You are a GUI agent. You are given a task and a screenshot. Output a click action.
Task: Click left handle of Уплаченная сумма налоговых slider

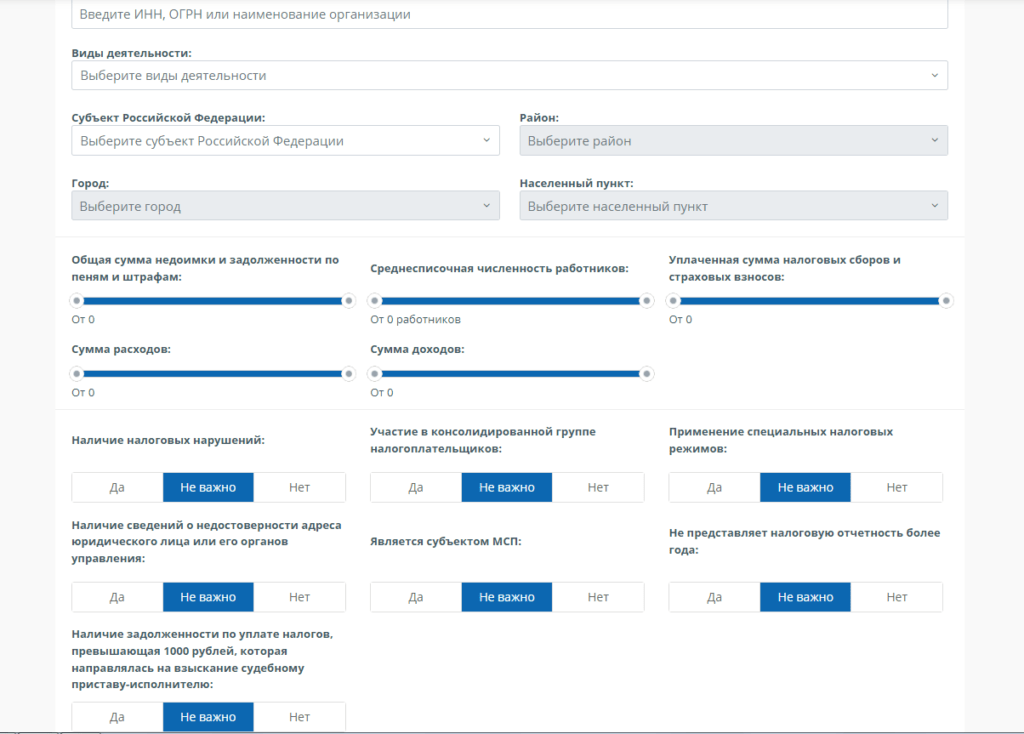(673, 301)
